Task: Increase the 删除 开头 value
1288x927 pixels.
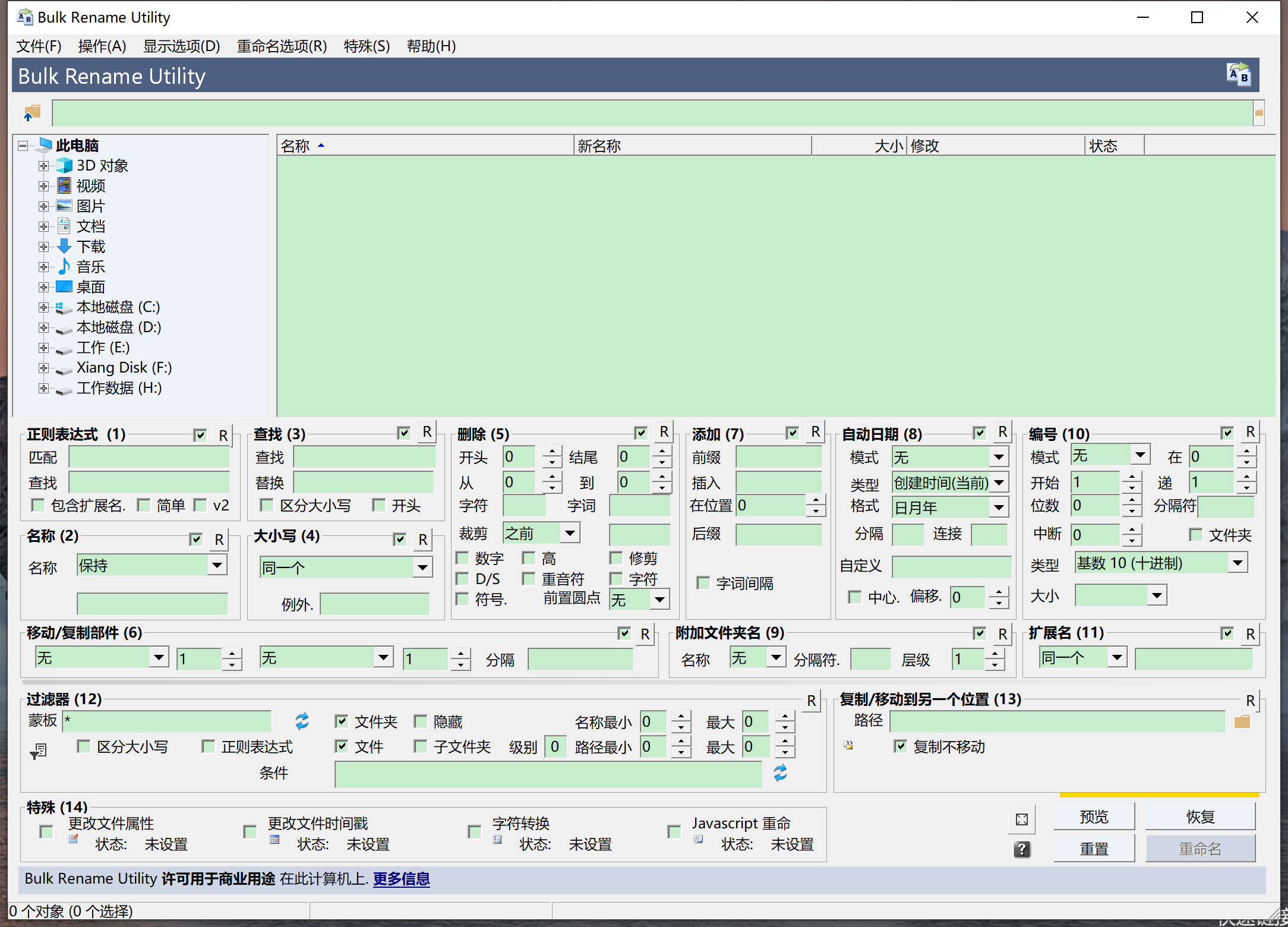Action: pos(552,451)
